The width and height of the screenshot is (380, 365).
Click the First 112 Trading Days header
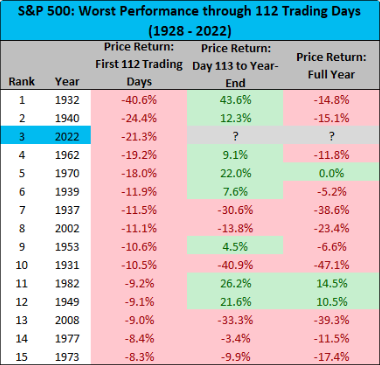tap(139, 64)
